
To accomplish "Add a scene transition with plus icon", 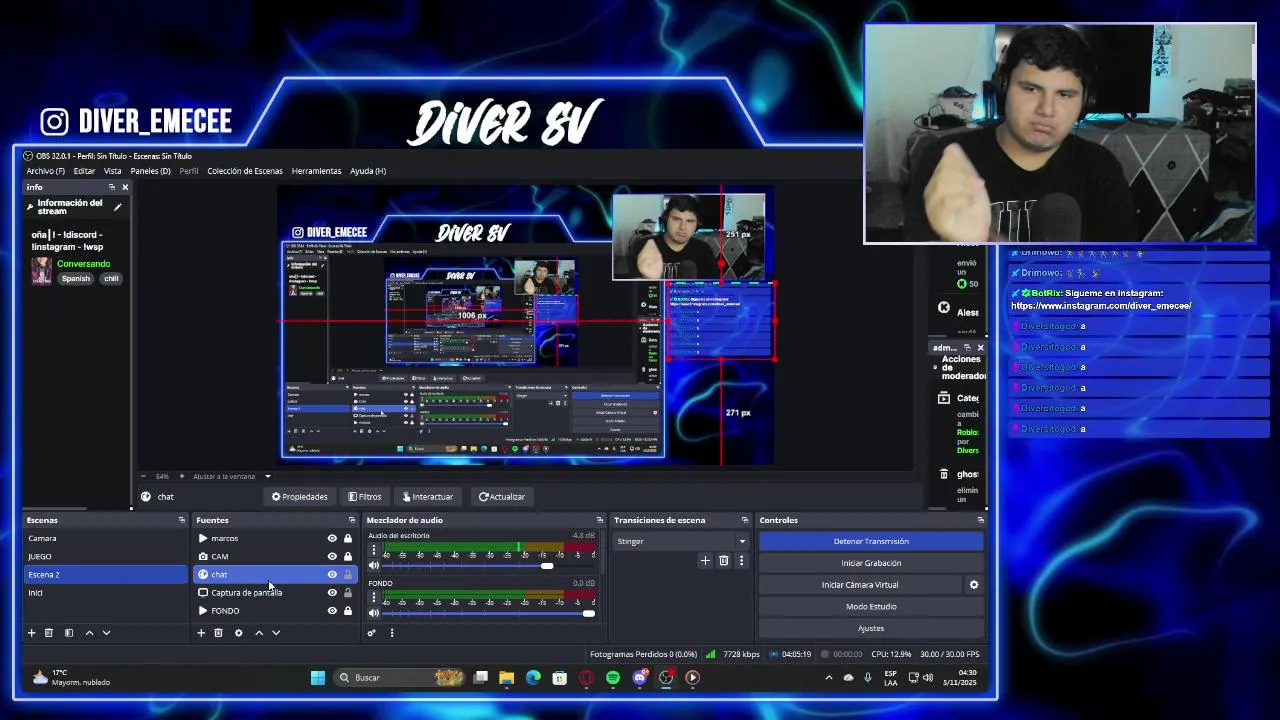I will click(705, 561).
